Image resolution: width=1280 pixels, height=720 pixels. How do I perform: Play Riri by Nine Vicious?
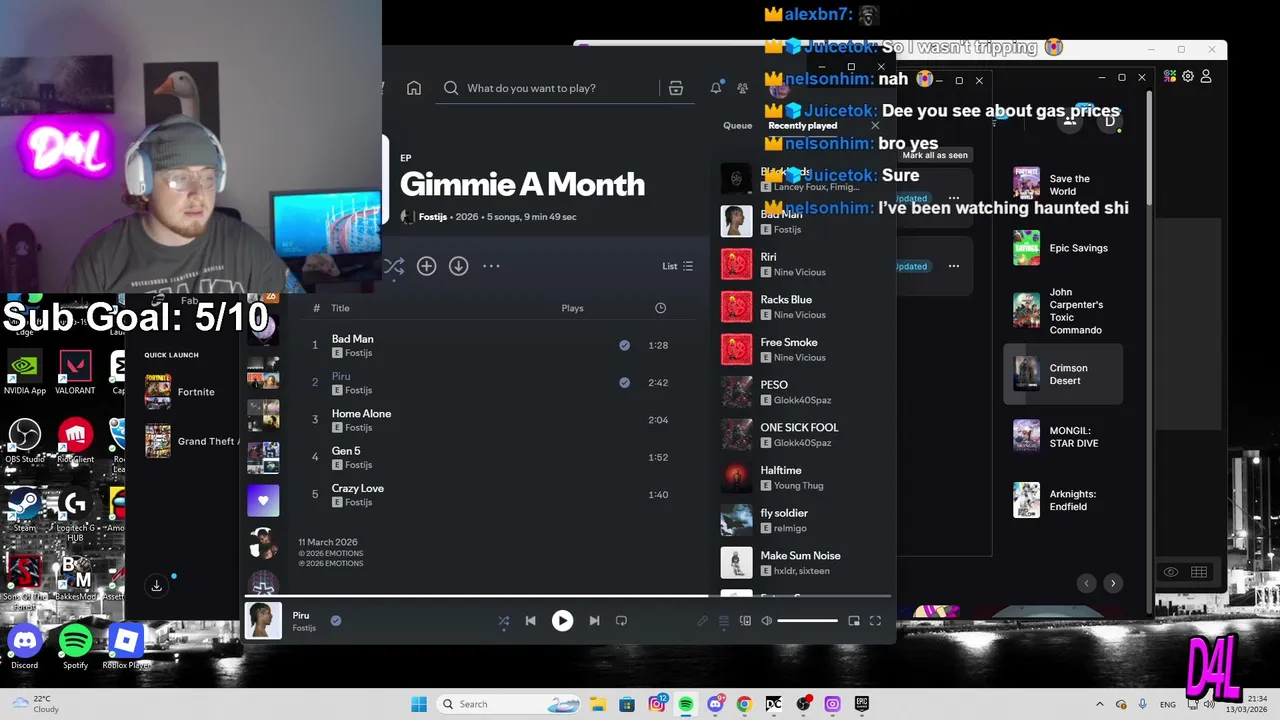802,264
